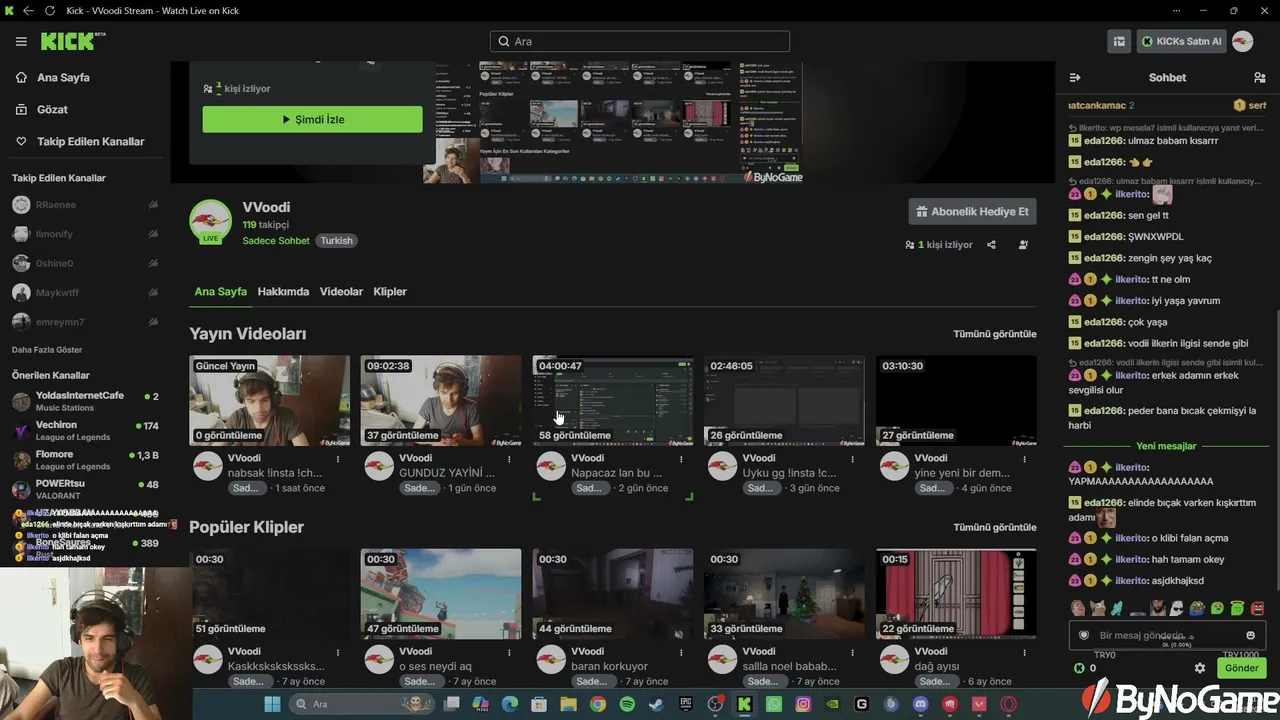Screen dimensions: 1280x720
Task: Open options for 'baran korkuyor' clip
Action: click(682, 653)
